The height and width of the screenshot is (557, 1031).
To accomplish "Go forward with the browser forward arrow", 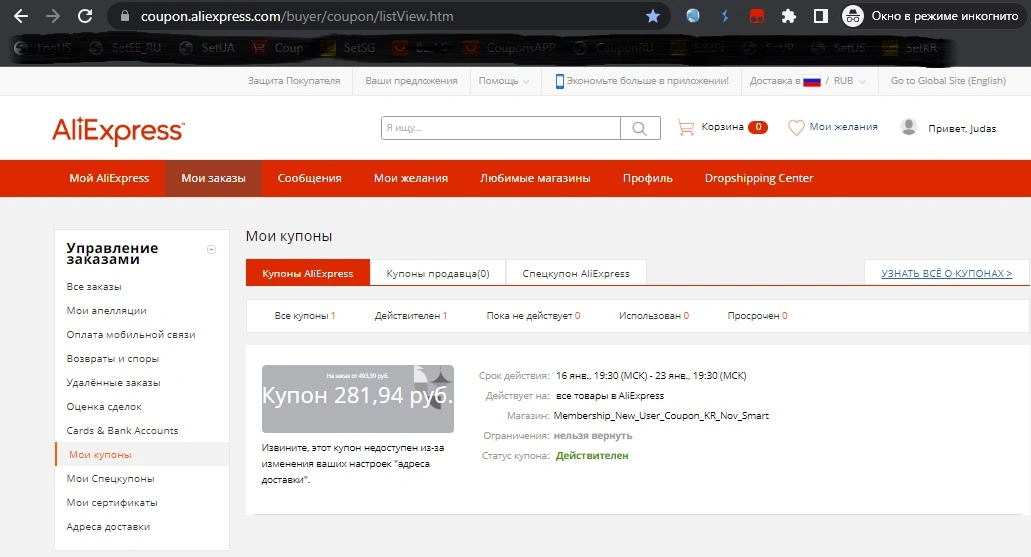I will coord(53,16).
